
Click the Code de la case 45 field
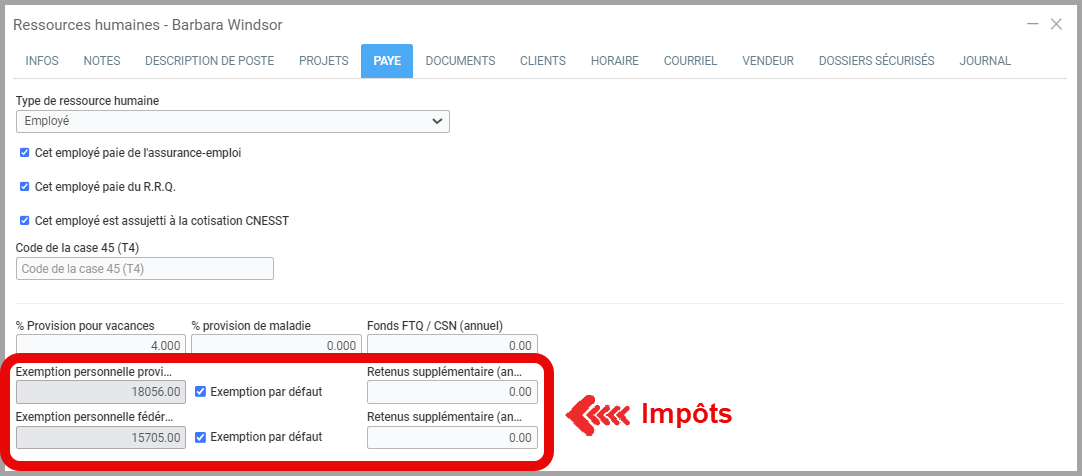145,269
